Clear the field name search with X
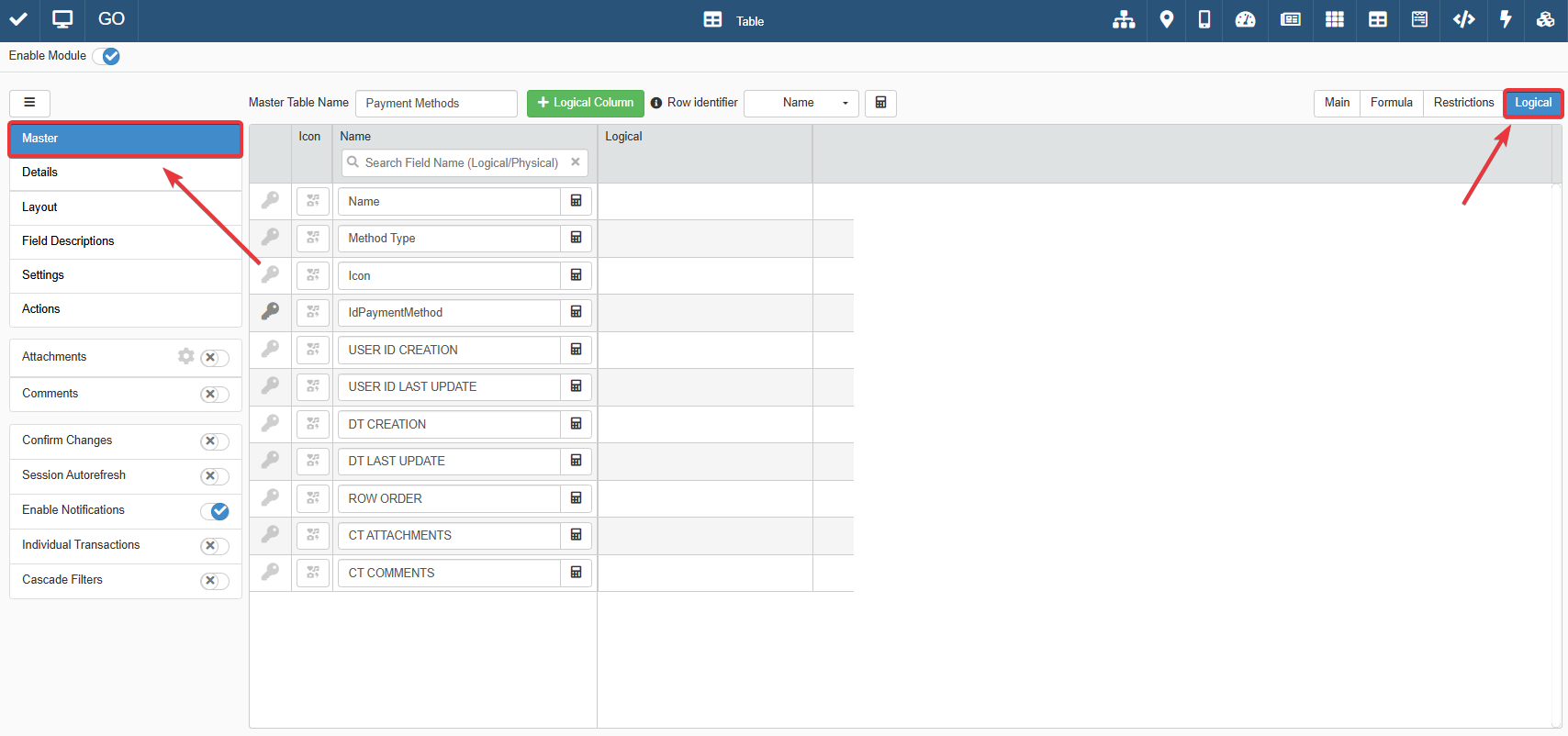The image size is (1568, 736). pos(576,162)
